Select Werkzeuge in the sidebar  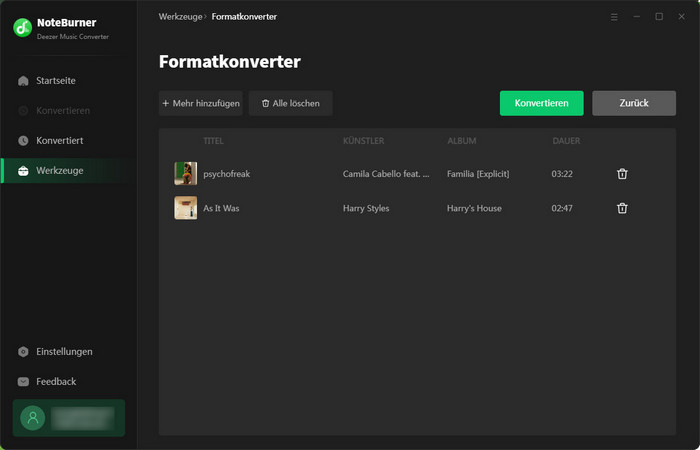coord(68,171)
